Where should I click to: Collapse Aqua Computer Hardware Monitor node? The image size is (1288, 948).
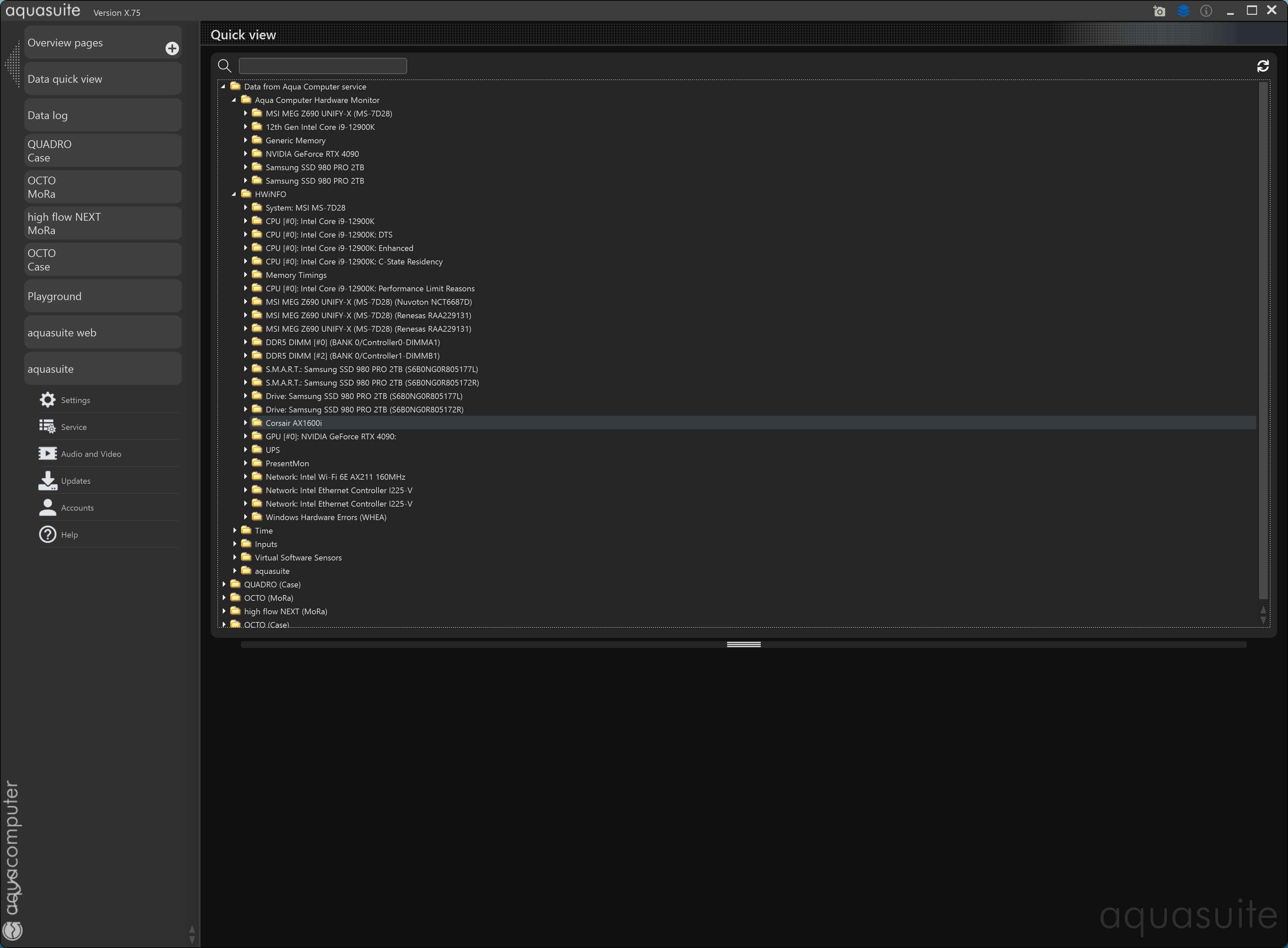pyautogui.click(x=234, y=101)
